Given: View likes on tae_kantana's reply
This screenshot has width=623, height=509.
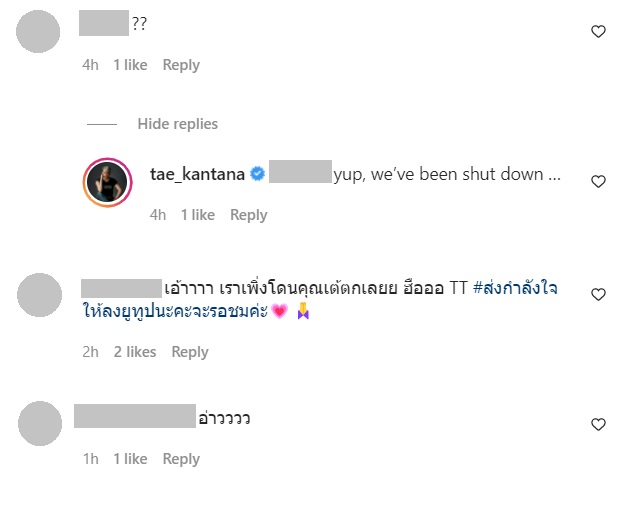Looking at the screenshot, I should [198, 215].
